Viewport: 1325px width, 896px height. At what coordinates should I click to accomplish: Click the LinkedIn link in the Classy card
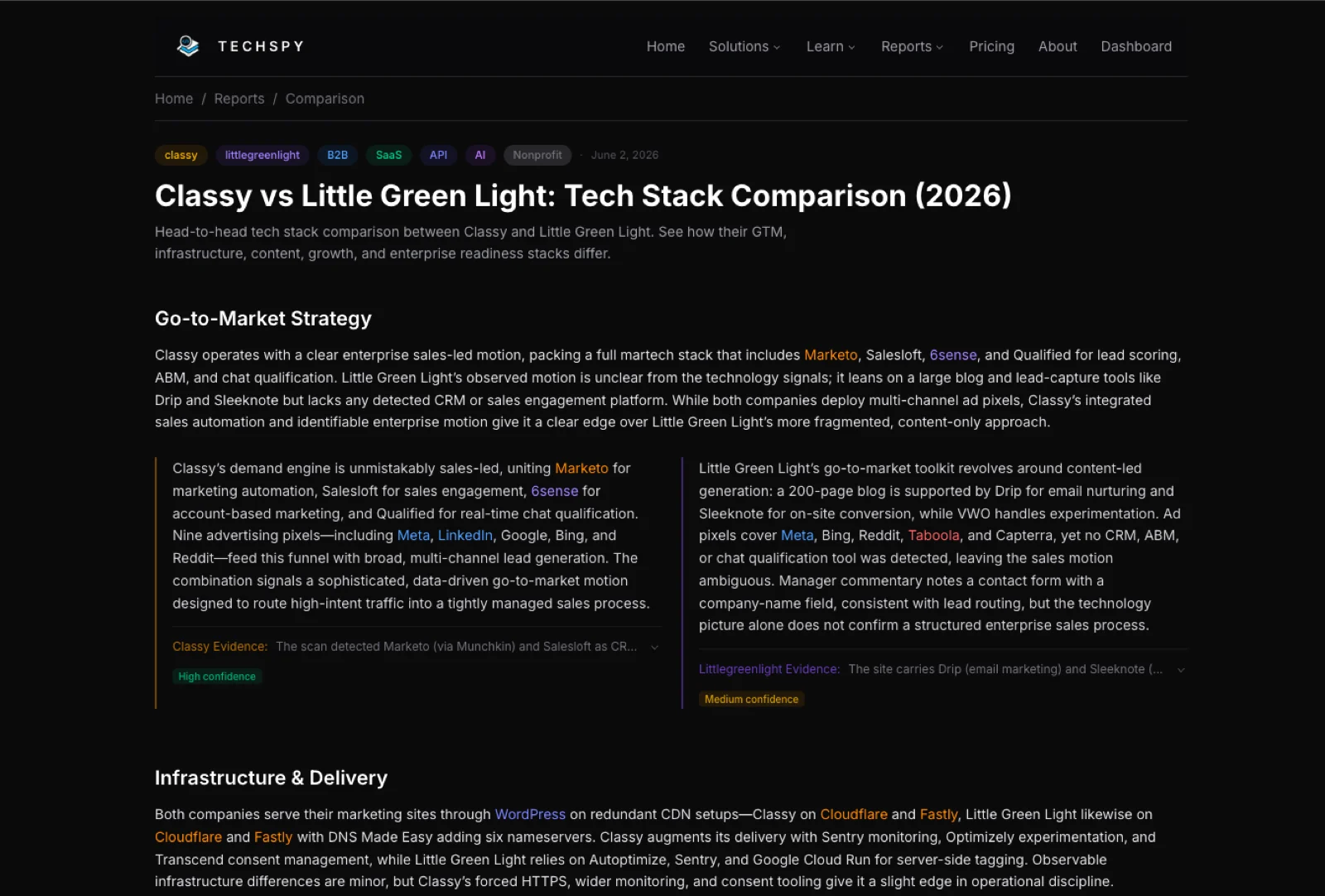(465, 535)
